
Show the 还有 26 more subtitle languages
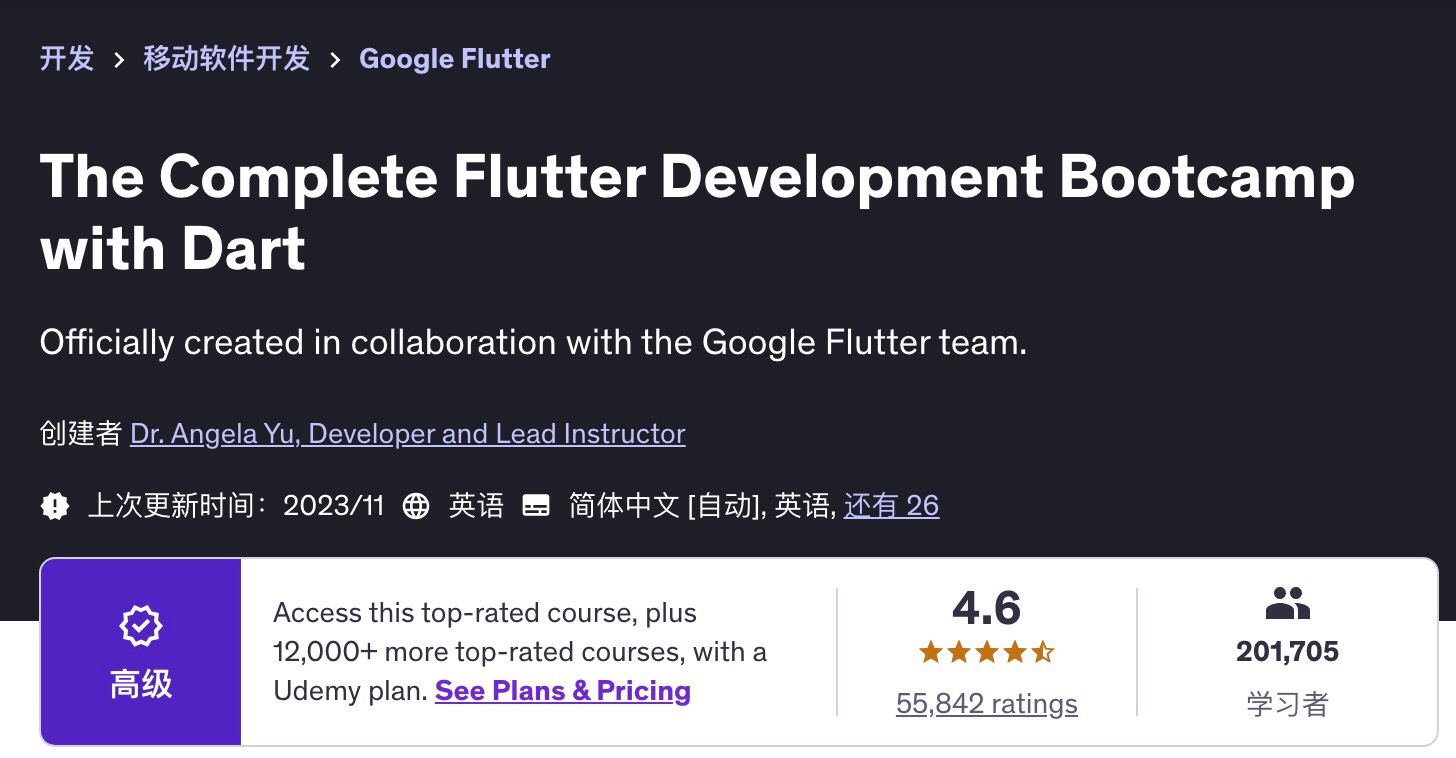[891, 506]
